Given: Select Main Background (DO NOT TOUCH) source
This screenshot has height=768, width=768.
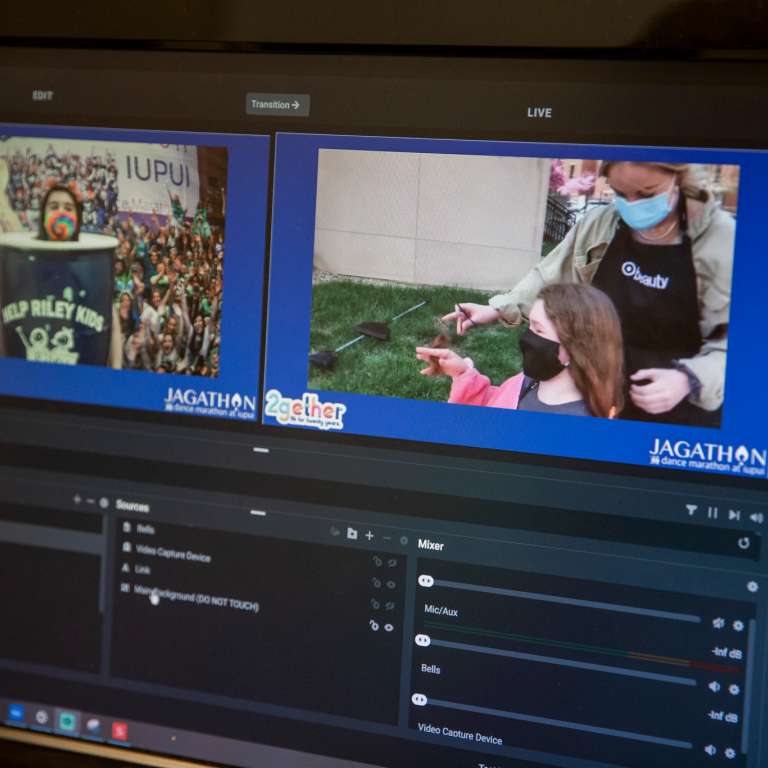Looking at the screenshot, I should [x=196, y=598].
